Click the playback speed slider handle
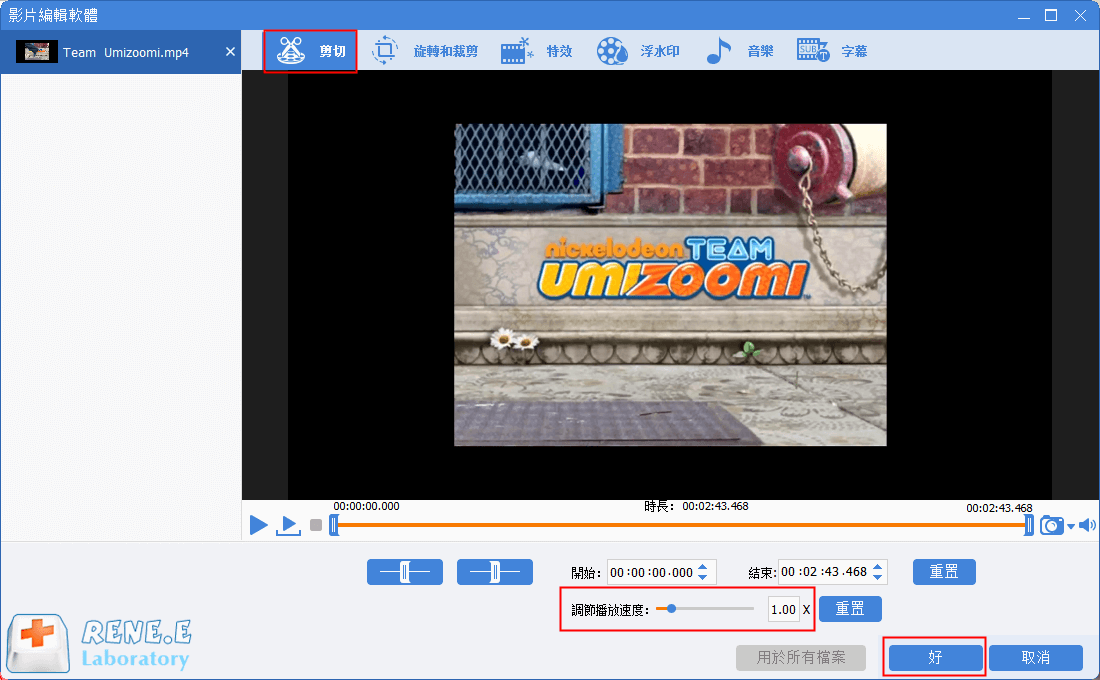 pyautogui.click(x=671, y=608)
